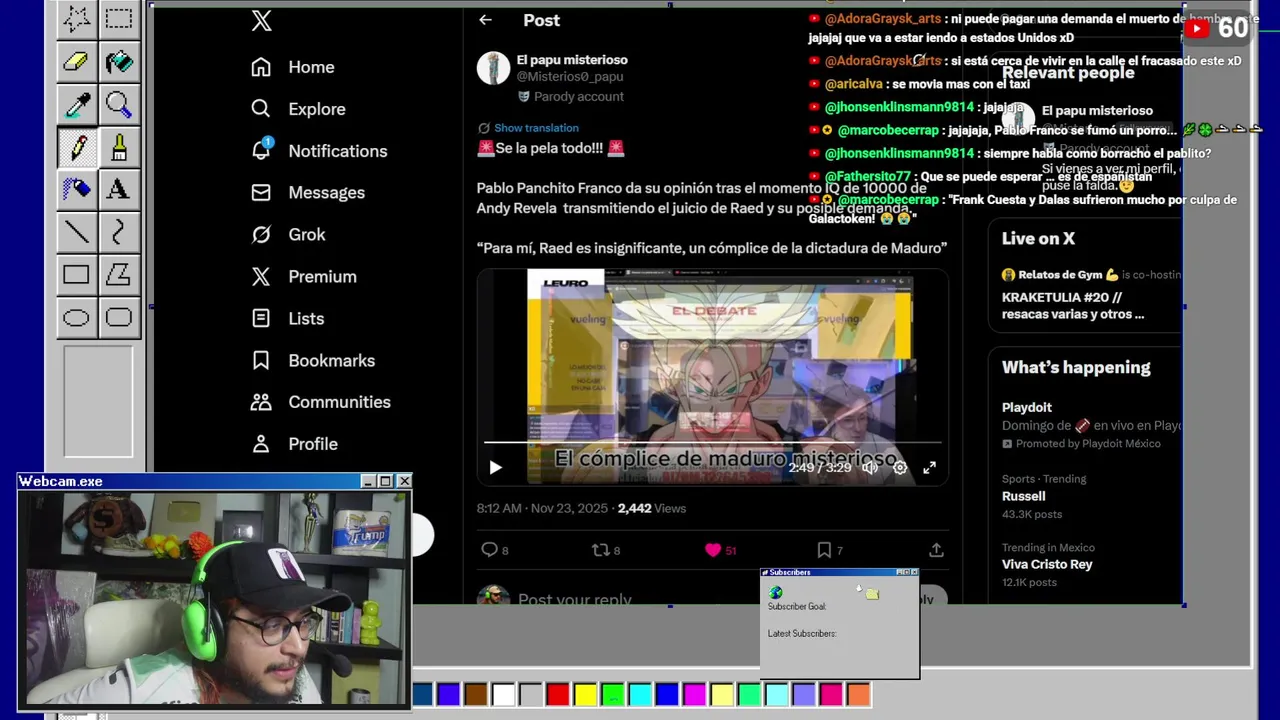1280x720 pixels.
Task: Open Viva Cristo Rey trend
Action: [x=1047, y=564]
